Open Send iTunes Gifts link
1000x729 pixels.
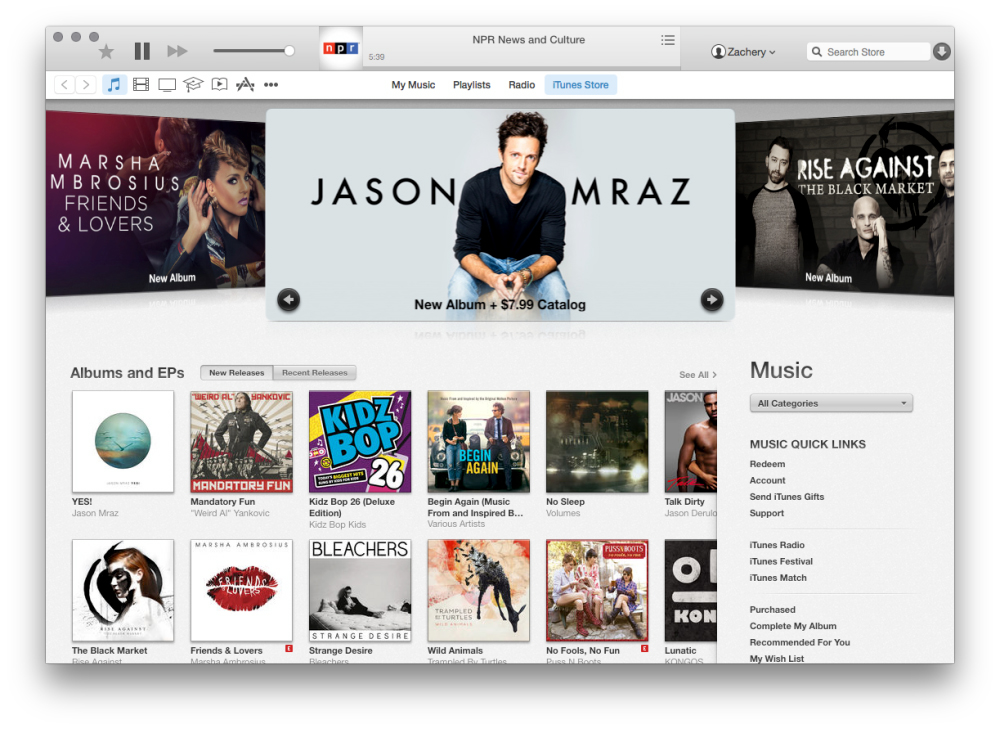(787, 497)
